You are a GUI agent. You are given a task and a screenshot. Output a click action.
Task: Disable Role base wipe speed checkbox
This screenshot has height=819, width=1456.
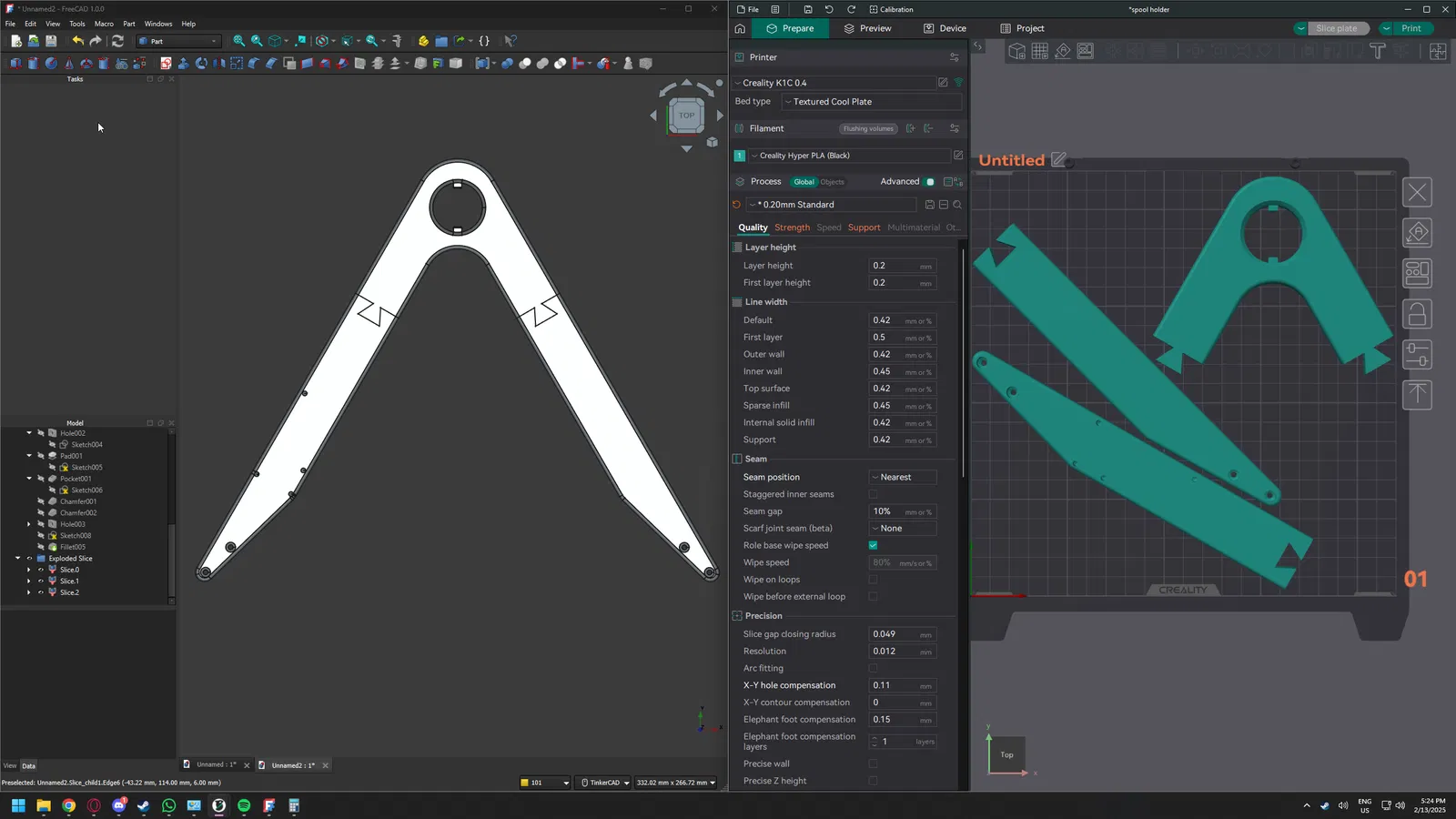click(x=873, y=545)
